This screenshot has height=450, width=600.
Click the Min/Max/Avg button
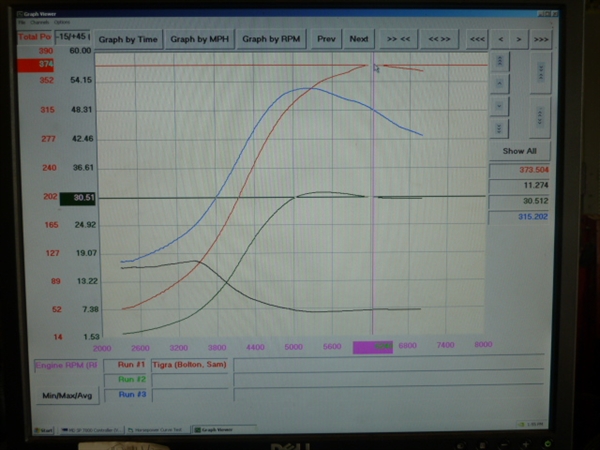pos(67,395)
